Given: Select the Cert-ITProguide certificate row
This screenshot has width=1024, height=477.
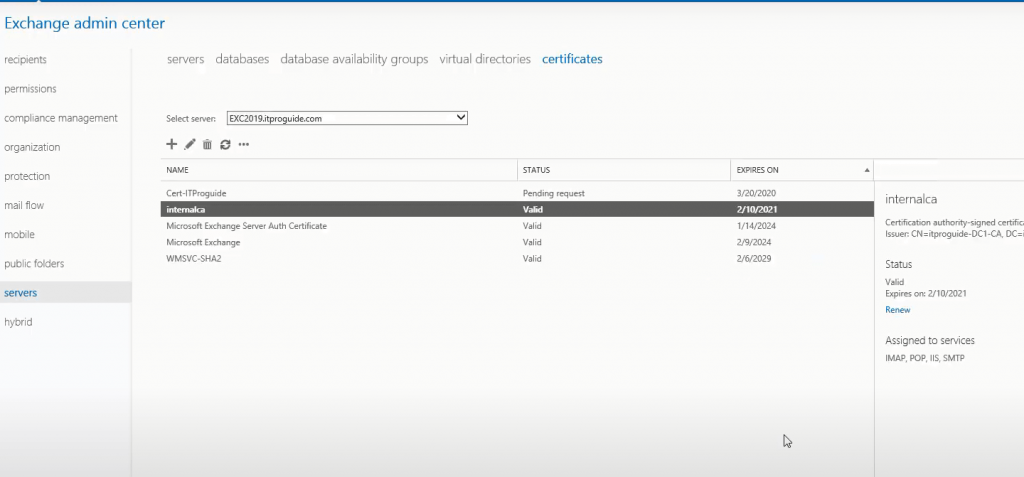Looking at the screenshot, I should 517,193.
